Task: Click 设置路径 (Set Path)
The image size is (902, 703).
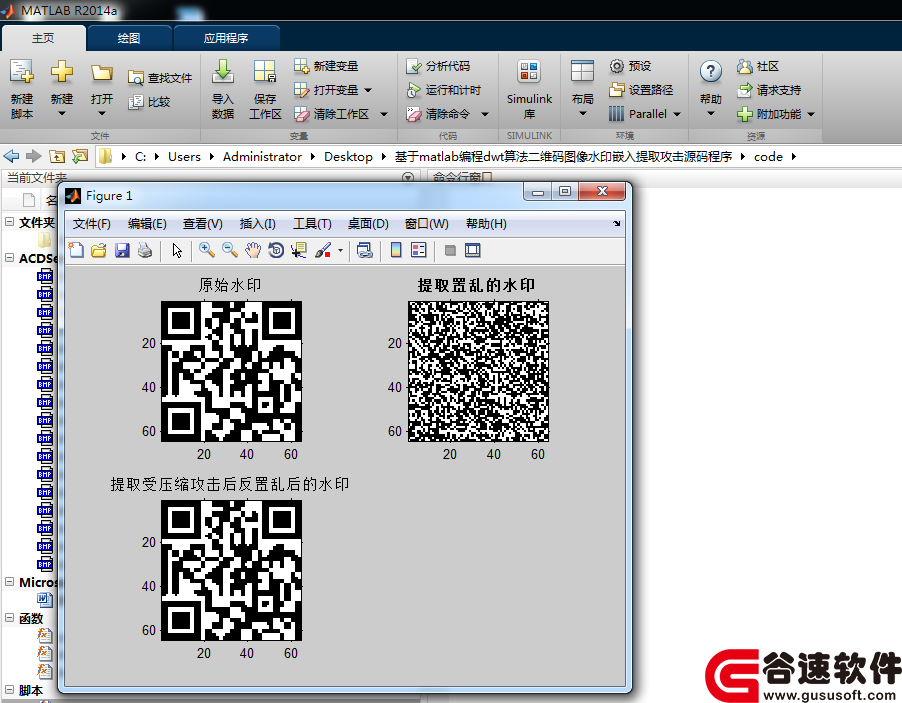Action: point(641,90)
